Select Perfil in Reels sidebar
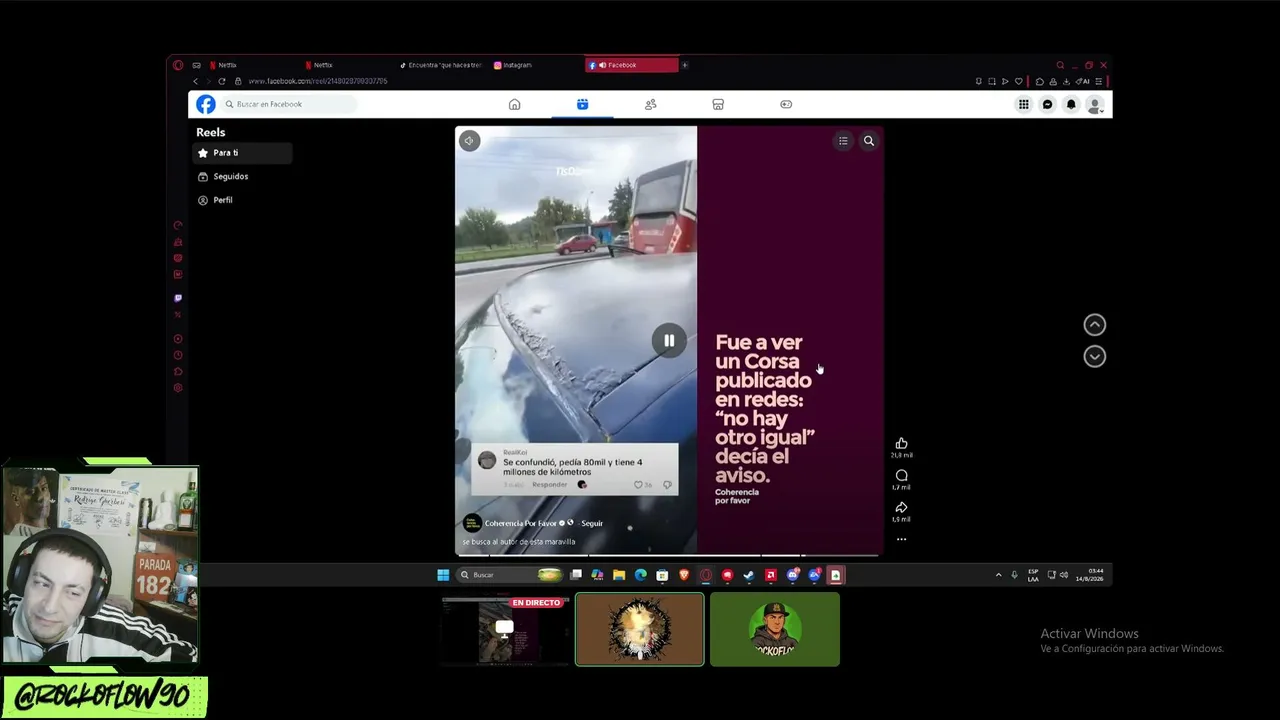1280x720 pixels. pos(242,200)
